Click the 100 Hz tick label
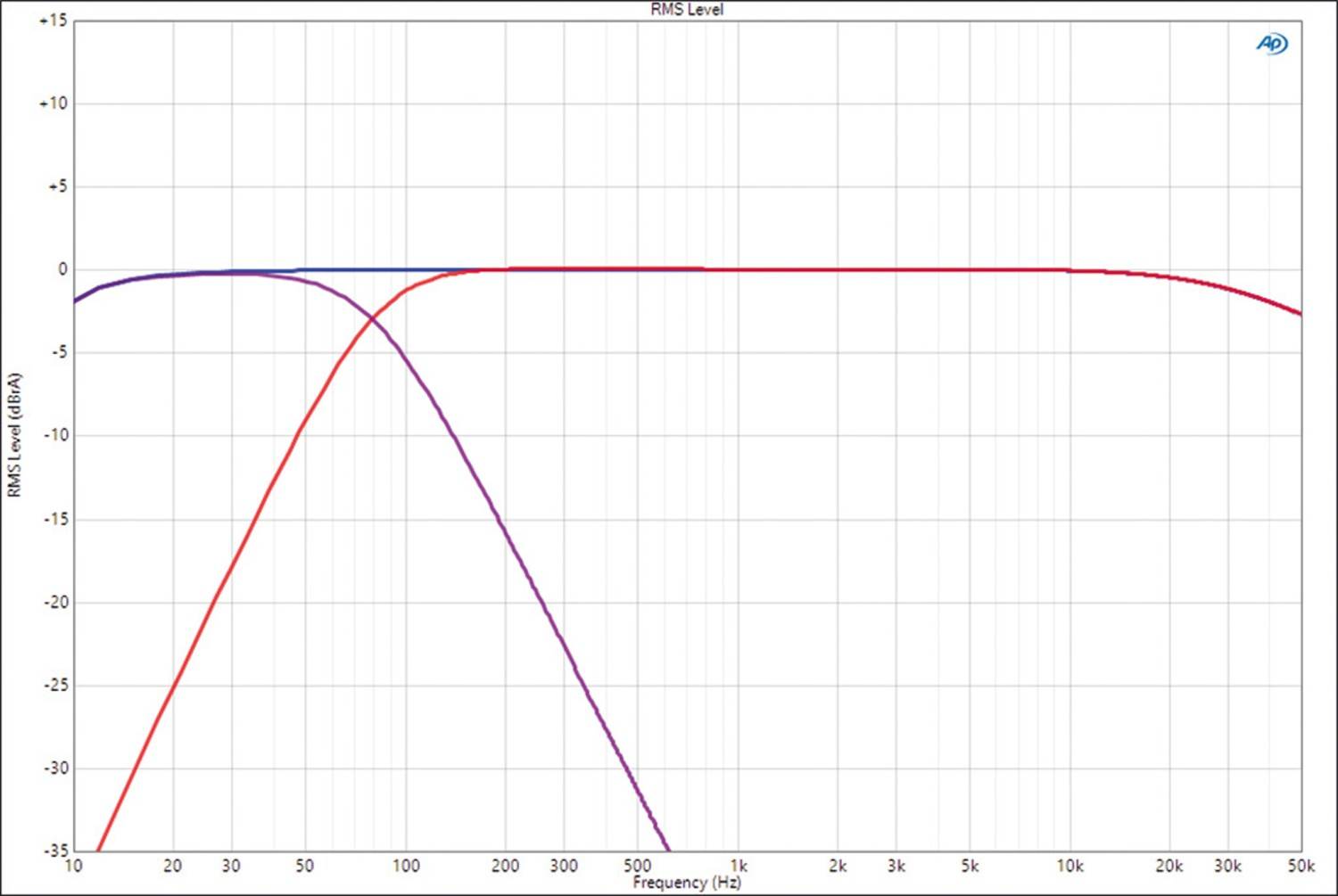 pyautogui.click(x=407, y=866)
